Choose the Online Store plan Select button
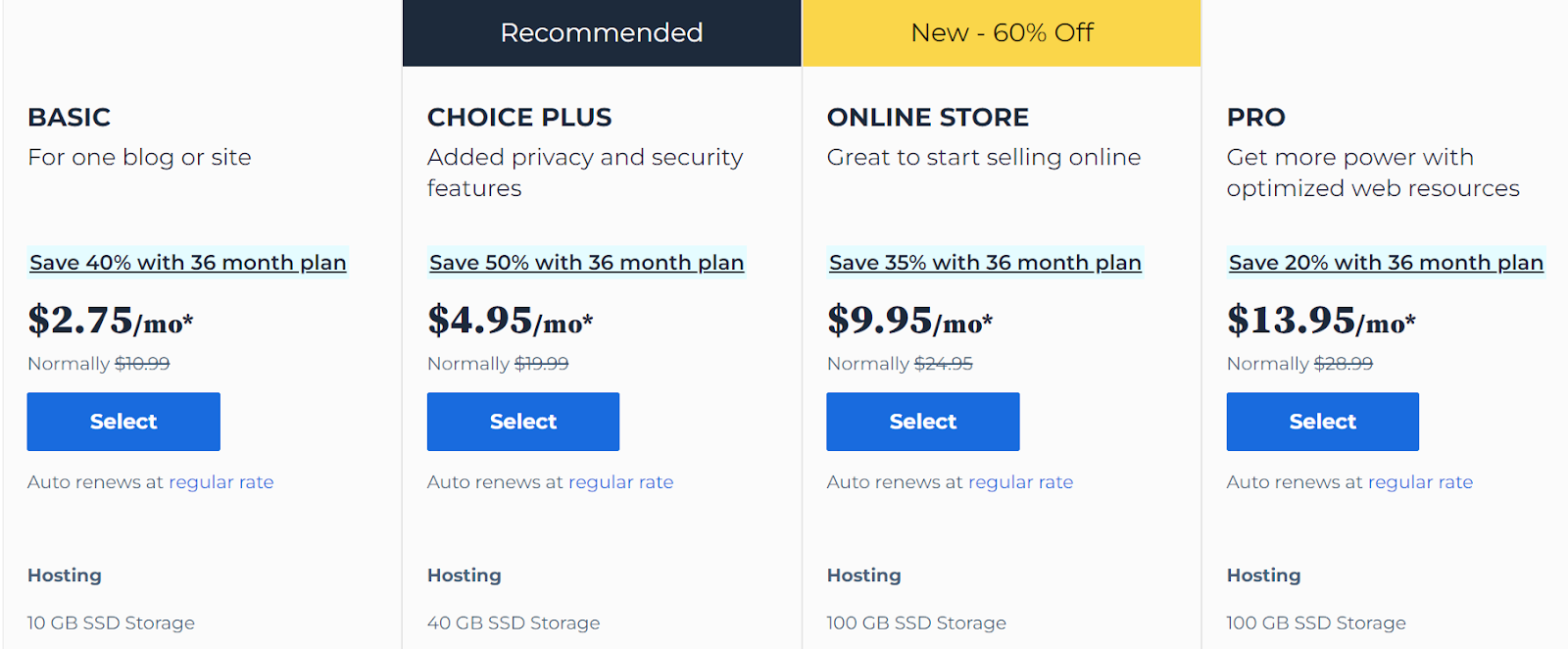The image size is (1568, 649). (x=923, y=422)
